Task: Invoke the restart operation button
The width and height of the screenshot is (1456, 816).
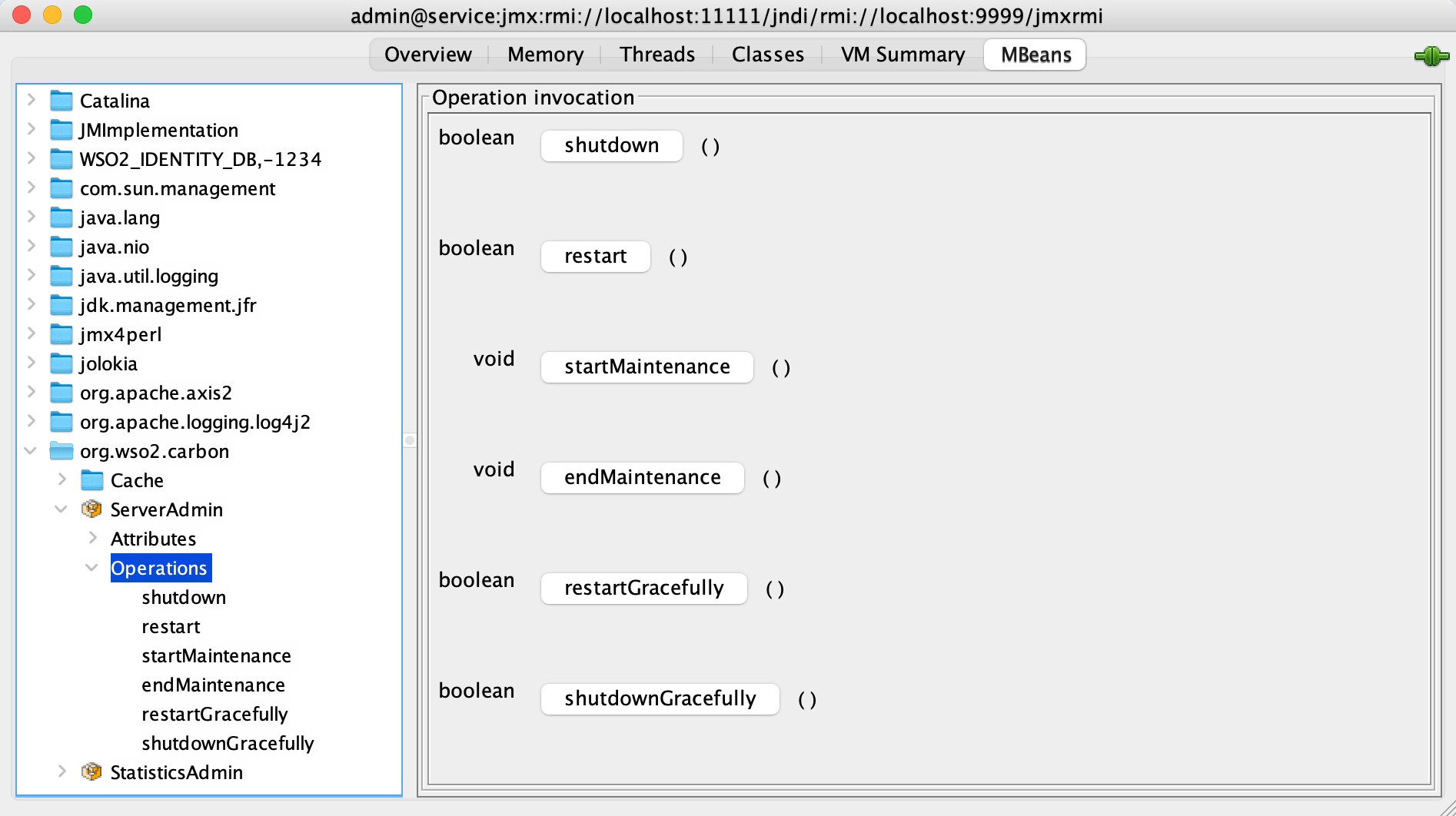Action: tap(596, 256)
